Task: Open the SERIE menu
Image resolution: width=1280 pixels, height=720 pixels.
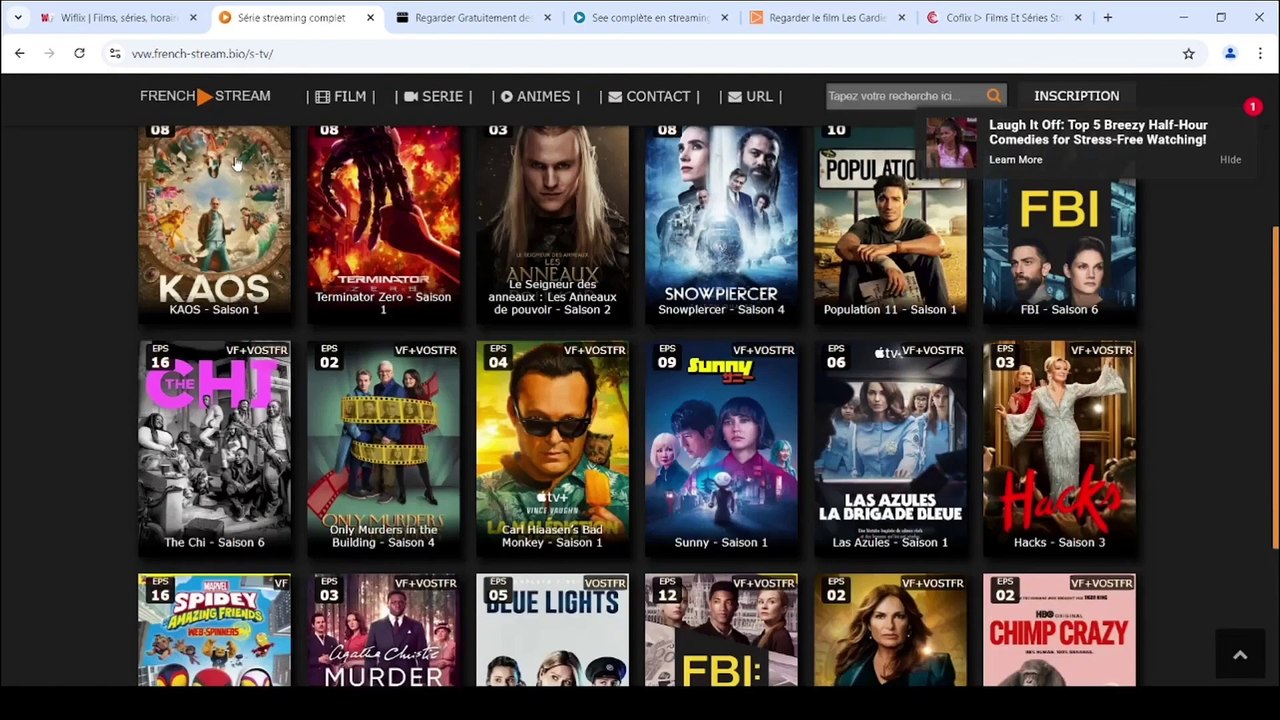Action: (434, 96)
